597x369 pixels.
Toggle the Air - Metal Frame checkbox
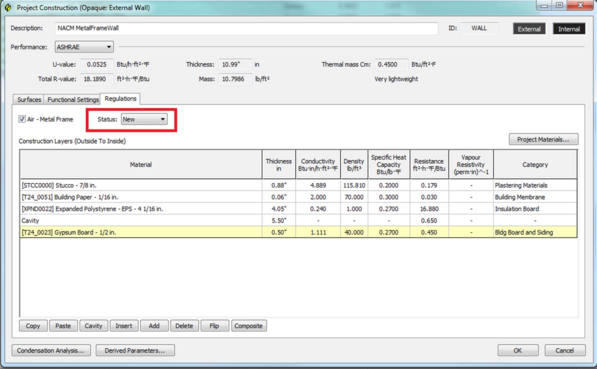[22, 119]
